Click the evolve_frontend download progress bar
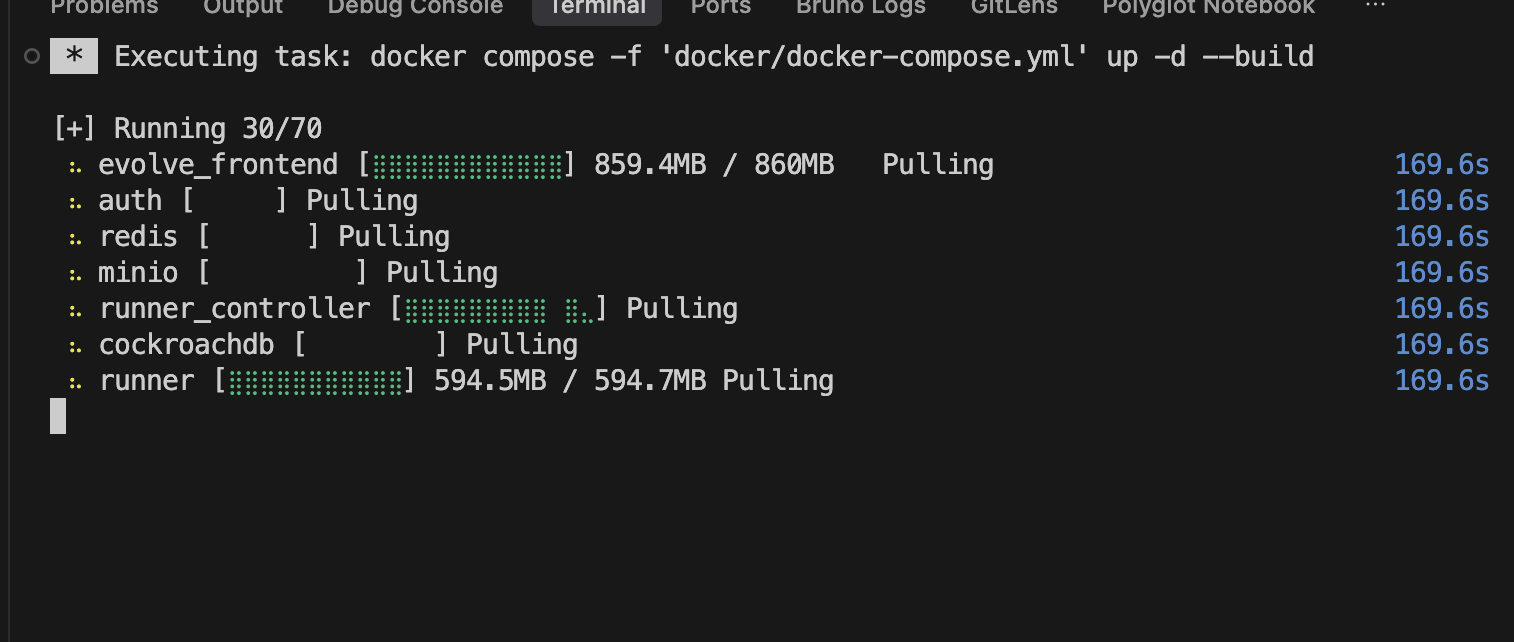1514x642 pixels. 466,165
